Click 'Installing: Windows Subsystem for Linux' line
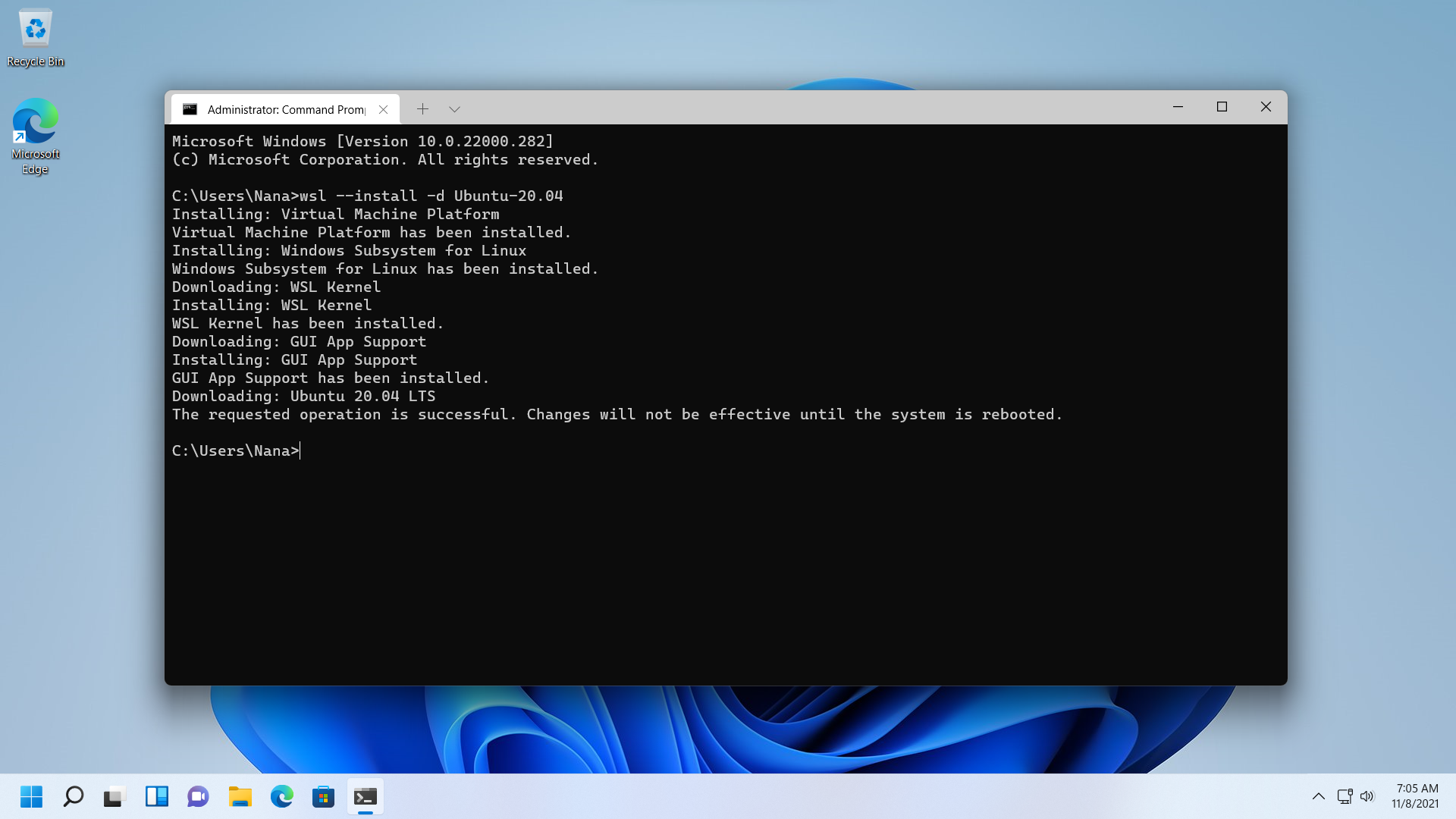This screenshot has width=1456, height=819. 349,250
